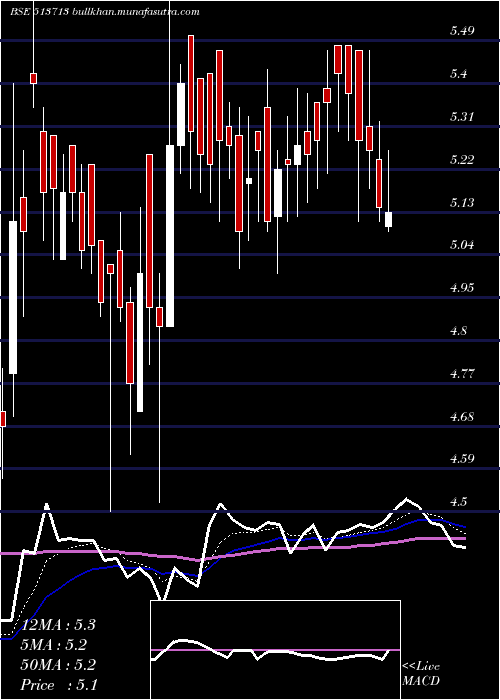Click the 4.5 price axis label

pos(459,501)
